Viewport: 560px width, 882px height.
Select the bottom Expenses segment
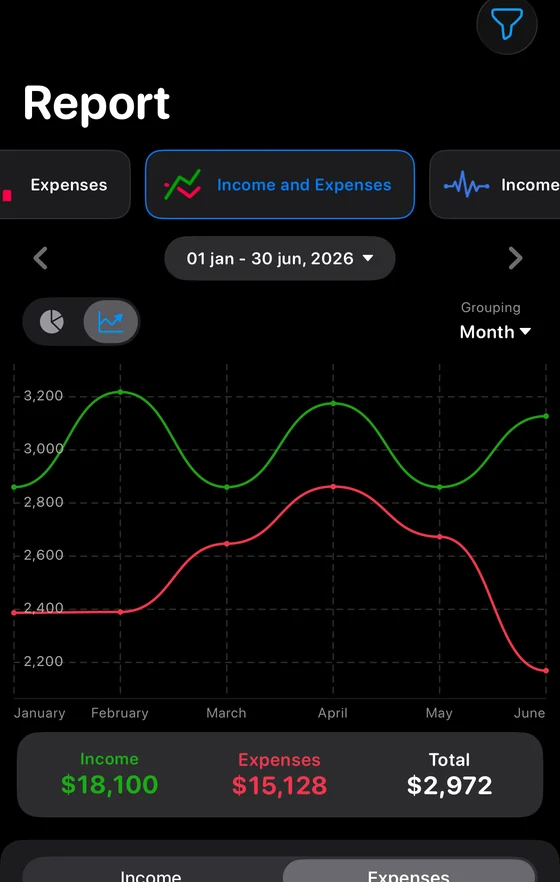click(409, 871)
